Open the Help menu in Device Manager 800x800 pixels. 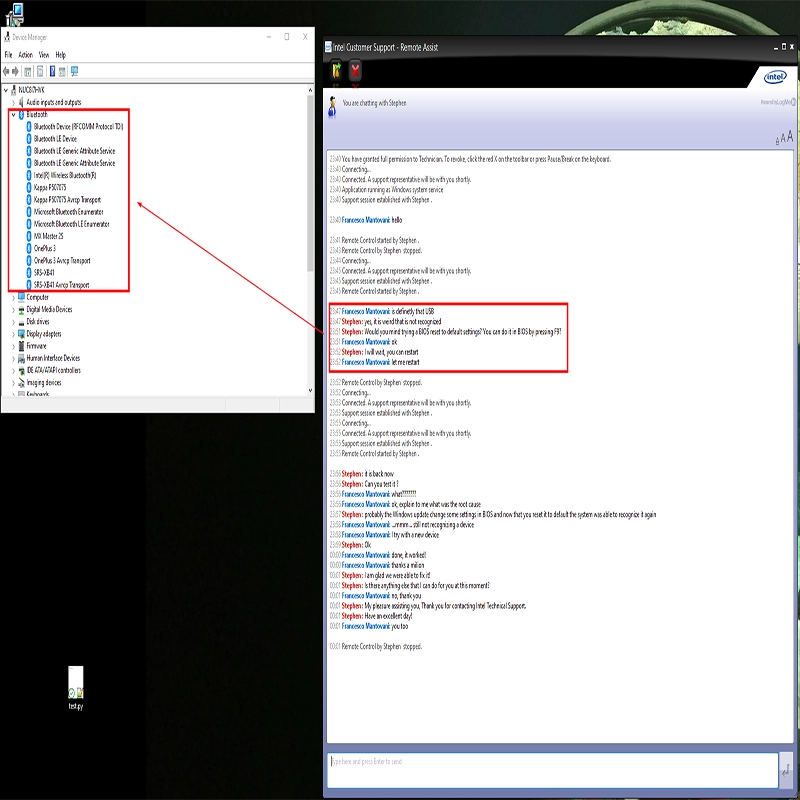(x=61, y=55)
